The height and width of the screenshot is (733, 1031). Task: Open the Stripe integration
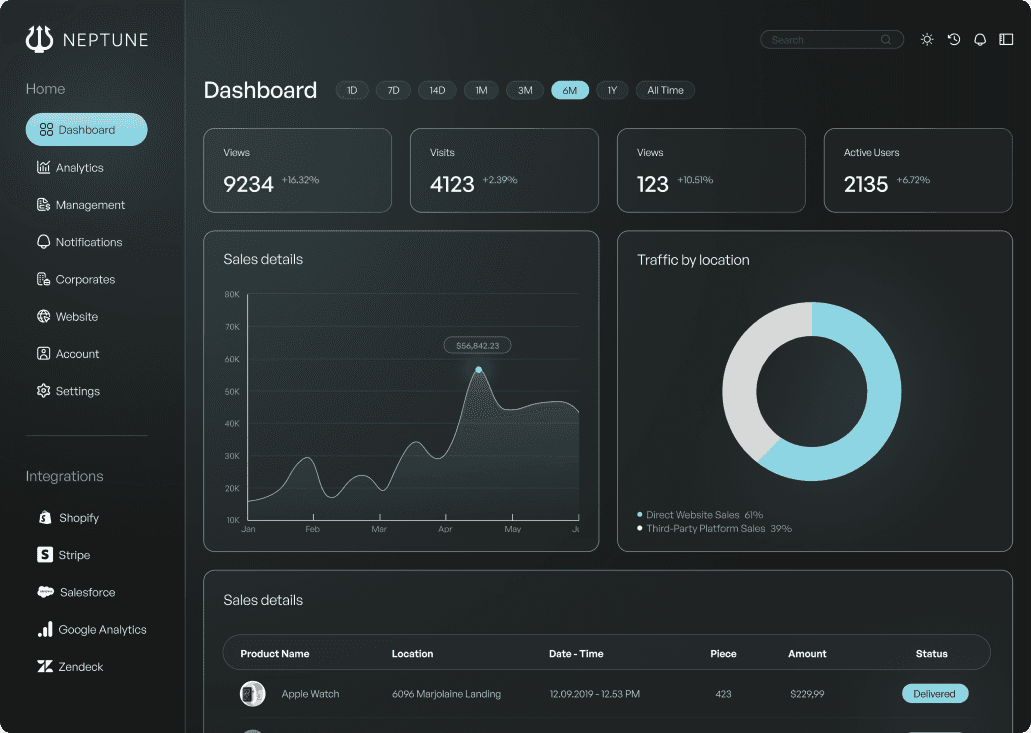(x=64, y=555)
